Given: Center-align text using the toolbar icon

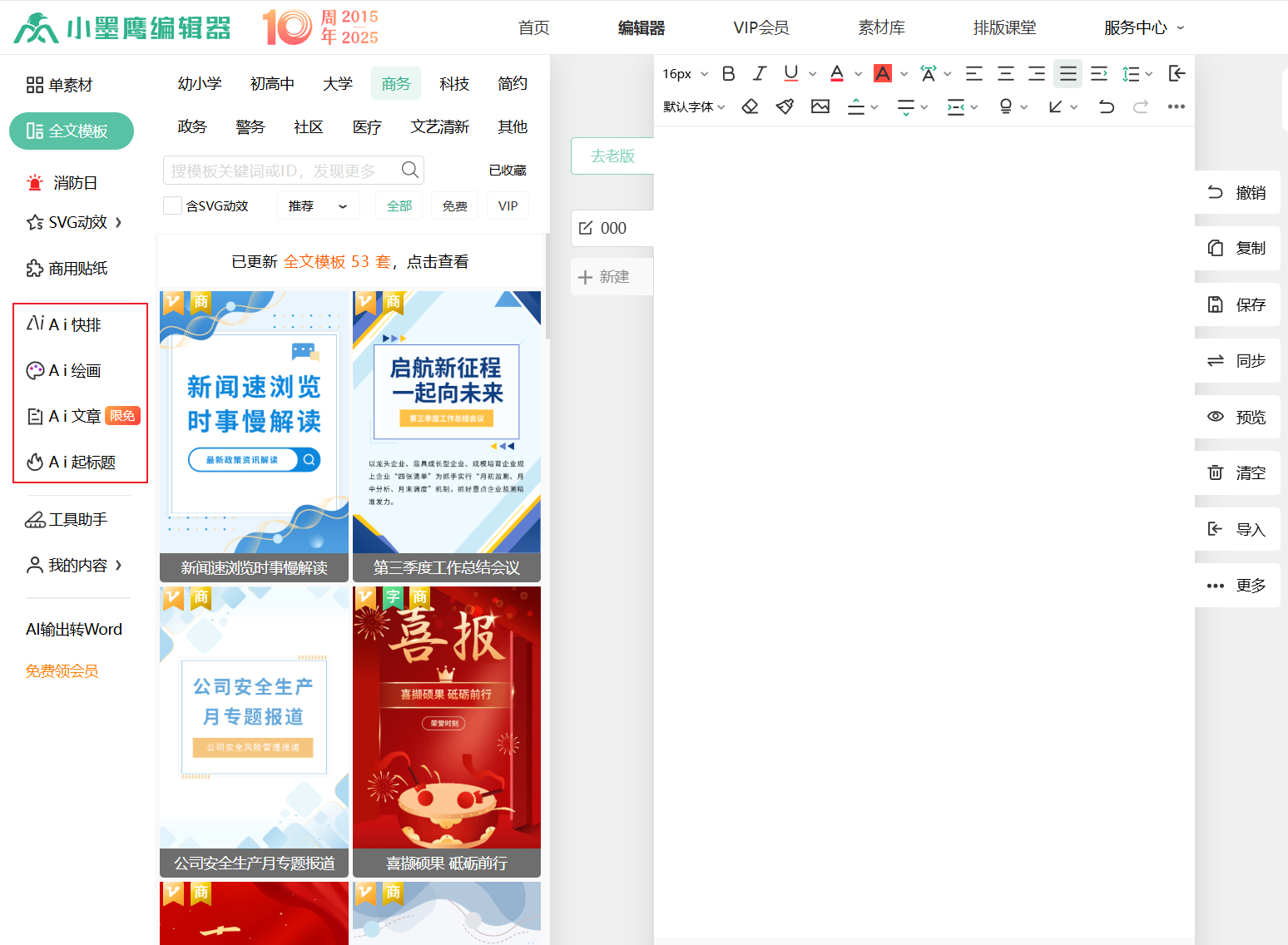Looking at the screenshot, I should [1005, 74].
